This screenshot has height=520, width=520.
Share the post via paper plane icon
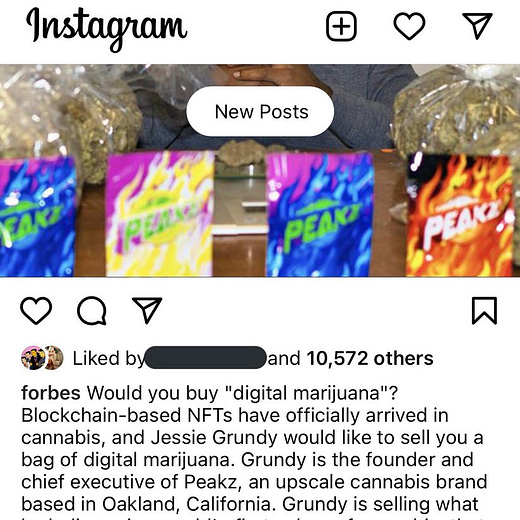(147, 310)
